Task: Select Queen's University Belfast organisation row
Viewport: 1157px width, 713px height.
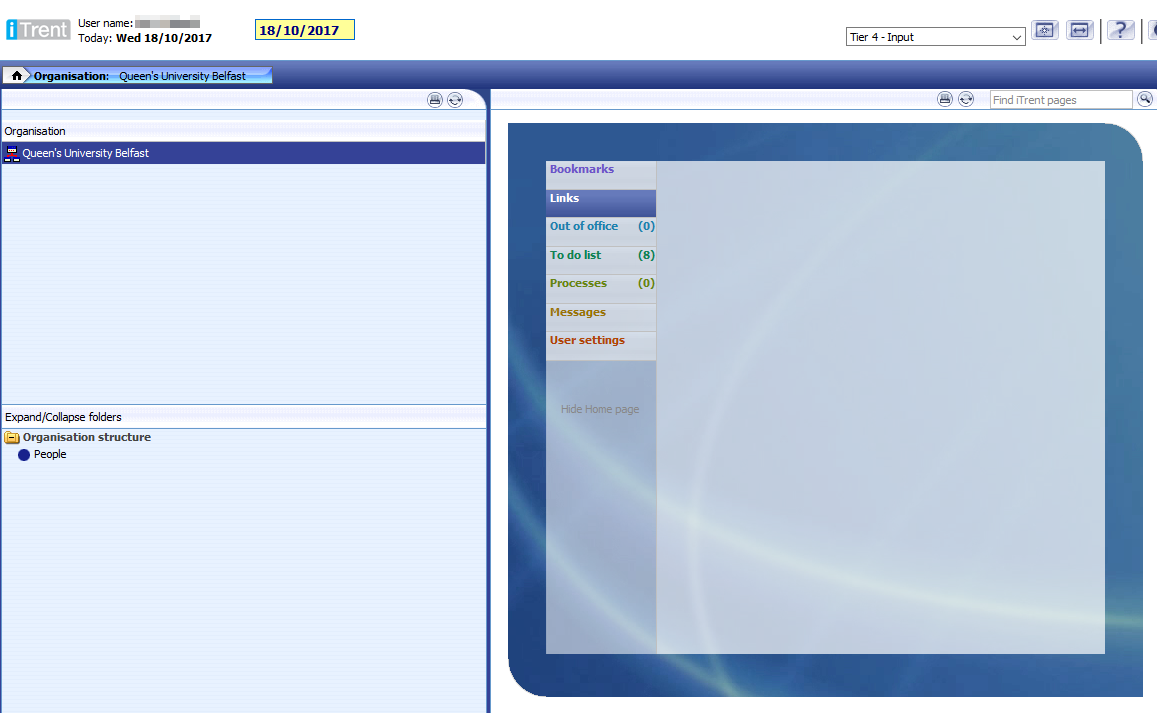Action: tap(85, 153)
